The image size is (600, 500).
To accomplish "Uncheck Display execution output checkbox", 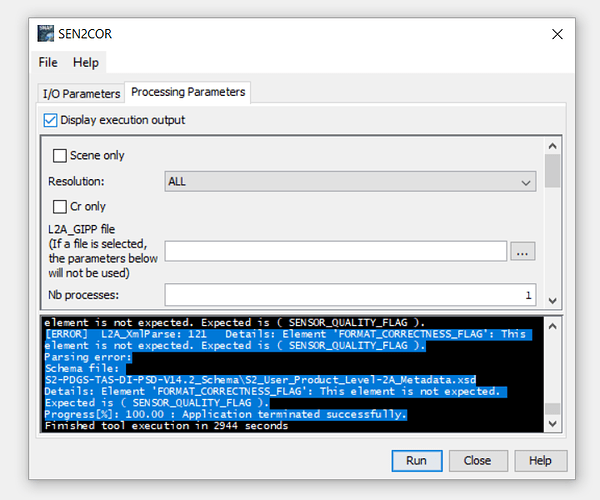I will 50,120.
